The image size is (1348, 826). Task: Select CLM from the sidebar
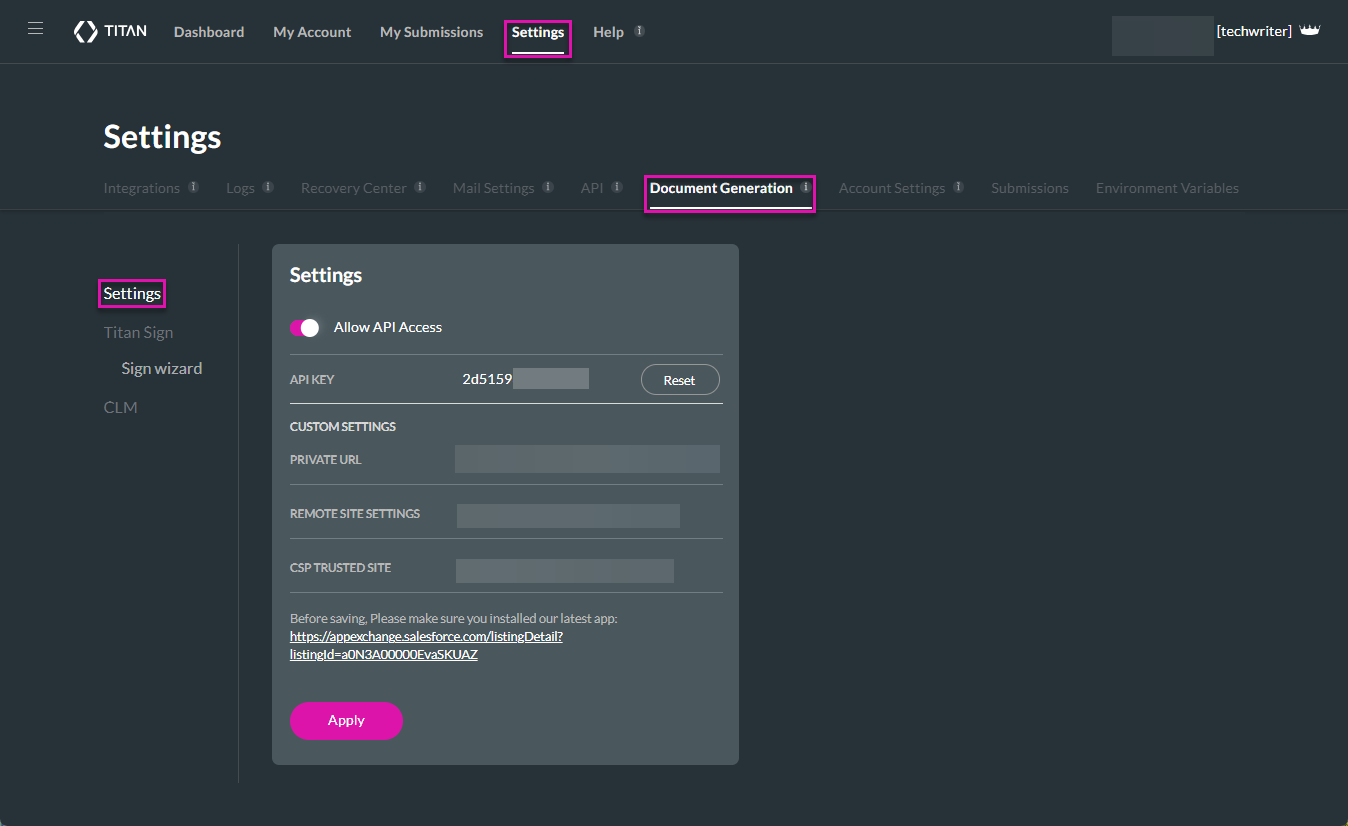(x=120, y=406)
